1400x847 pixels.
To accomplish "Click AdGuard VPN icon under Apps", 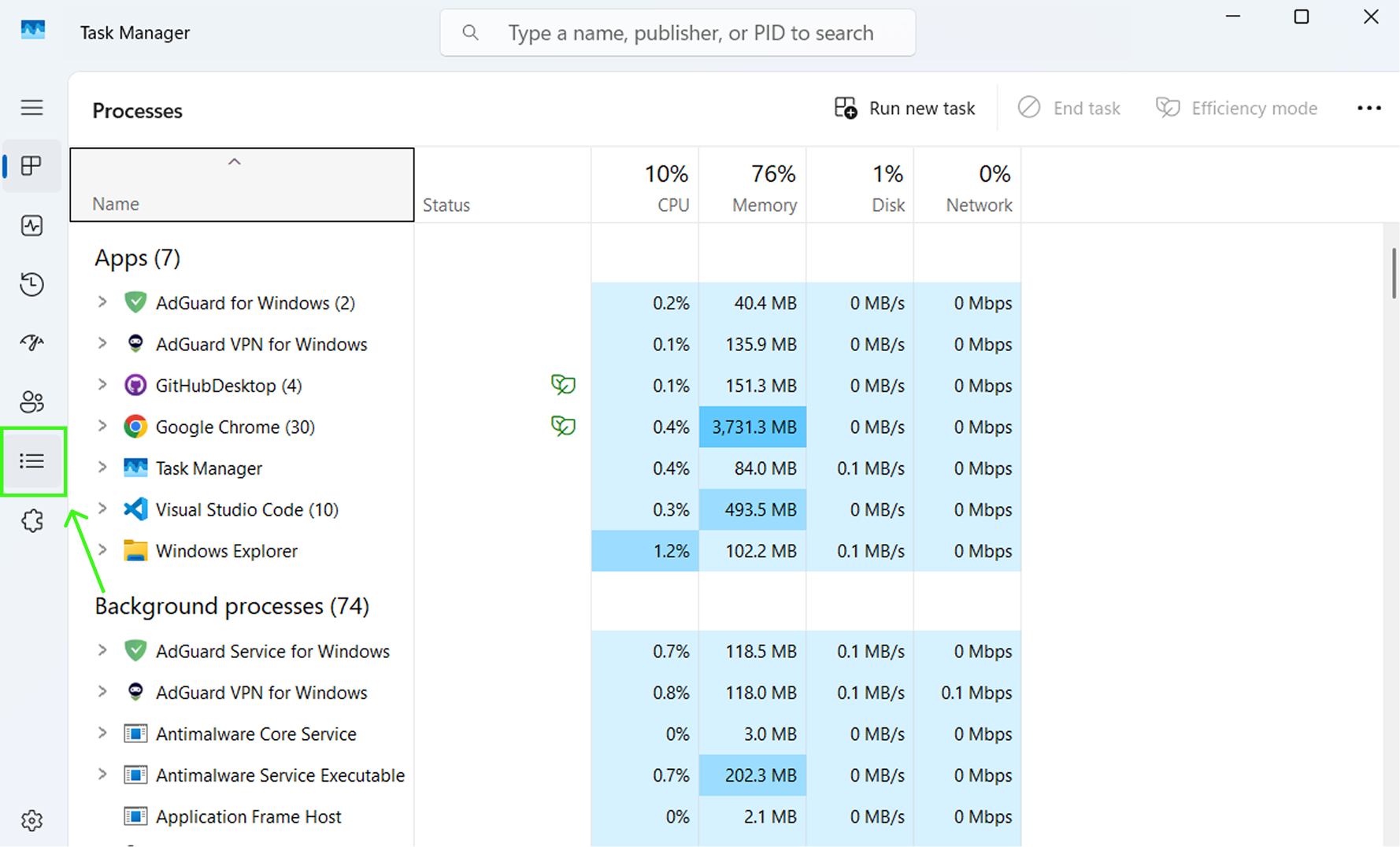I will point(135,344).
